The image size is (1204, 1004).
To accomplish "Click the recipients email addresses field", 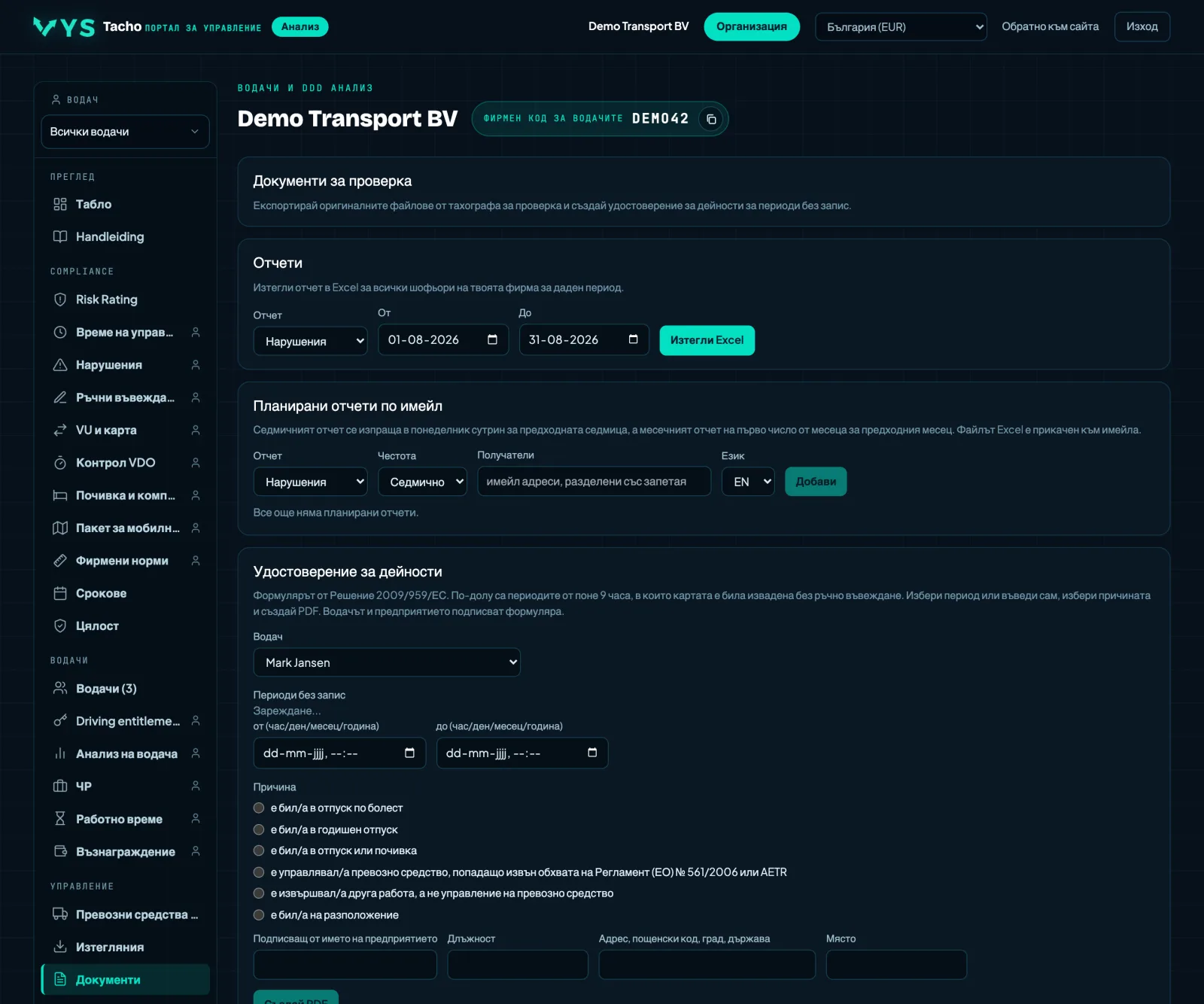I will click(x=594, y=482).
